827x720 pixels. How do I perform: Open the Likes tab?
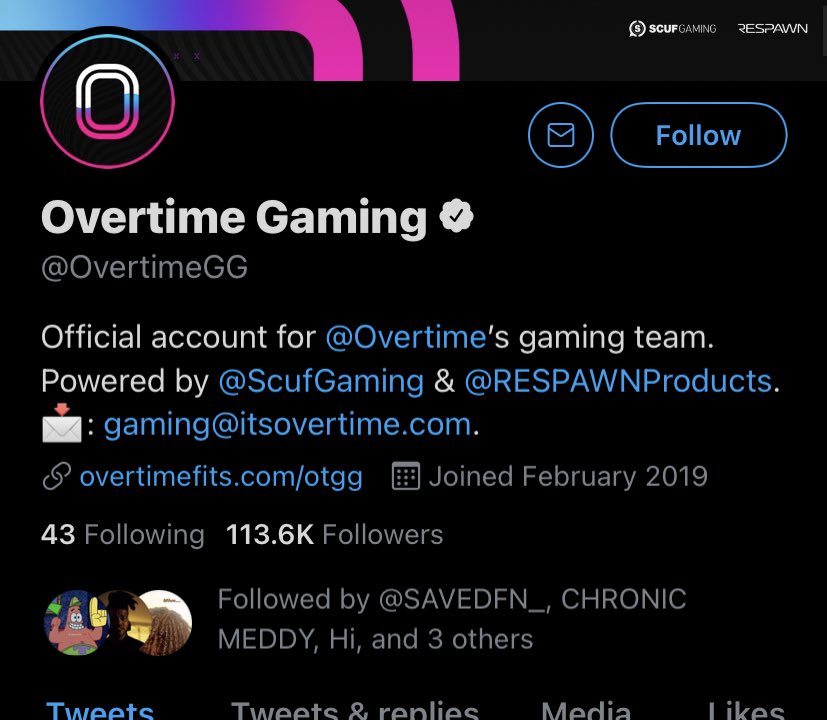(745, 710)
